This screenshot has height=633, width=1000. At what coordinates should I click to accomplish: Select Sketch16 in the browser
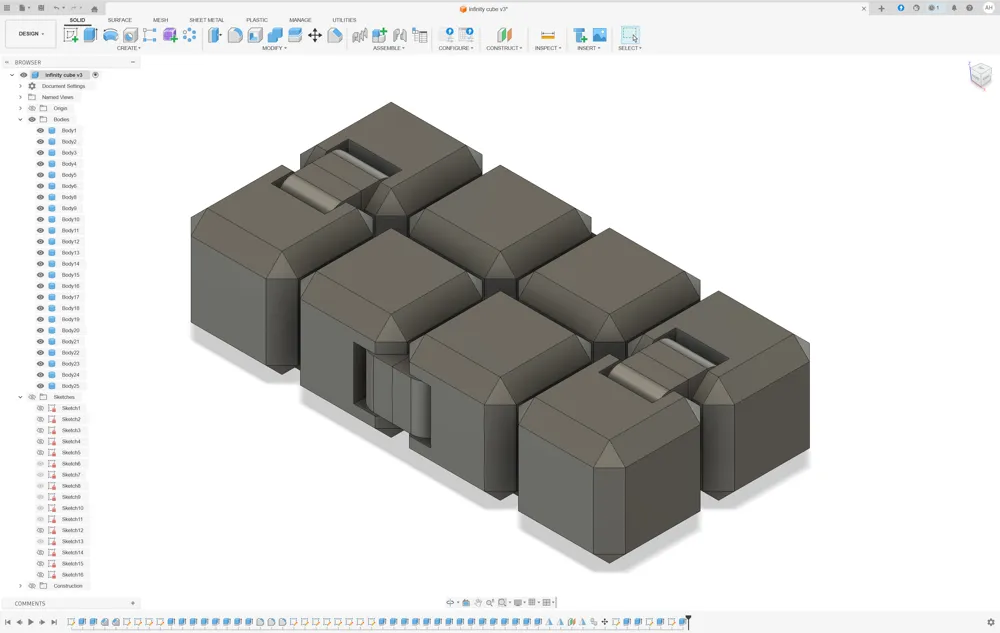72,574
